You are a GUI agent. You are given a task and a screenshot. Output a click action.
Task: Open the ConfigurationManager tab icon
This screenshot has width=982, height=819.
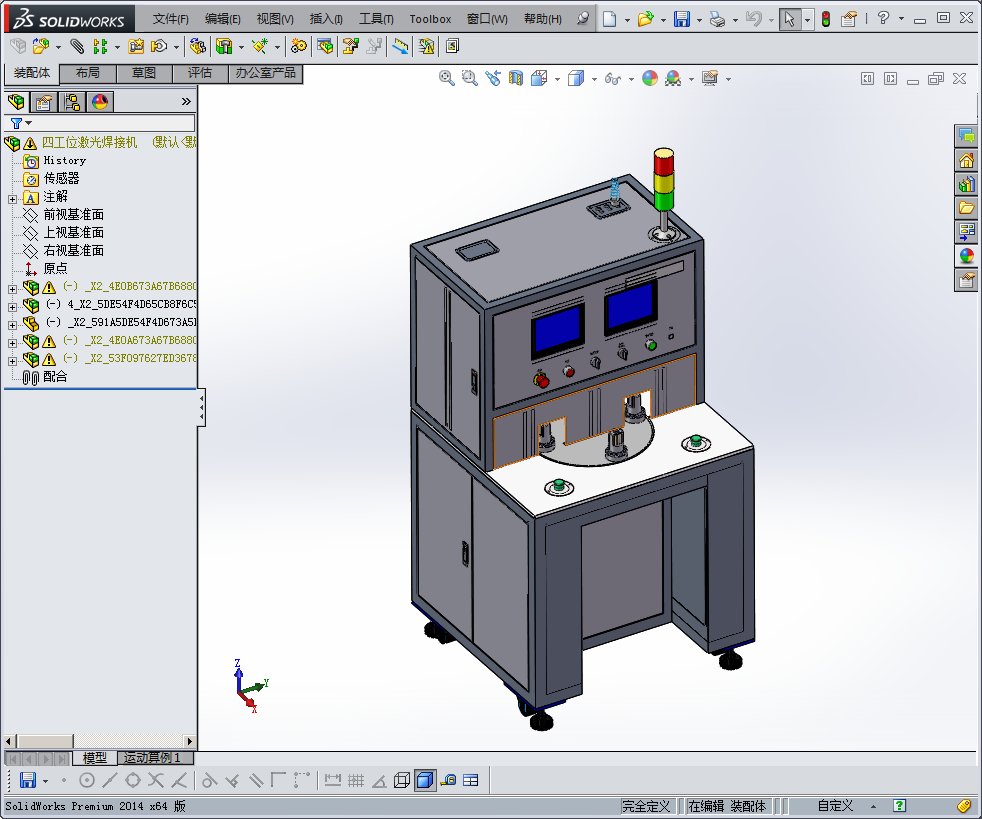72,102
